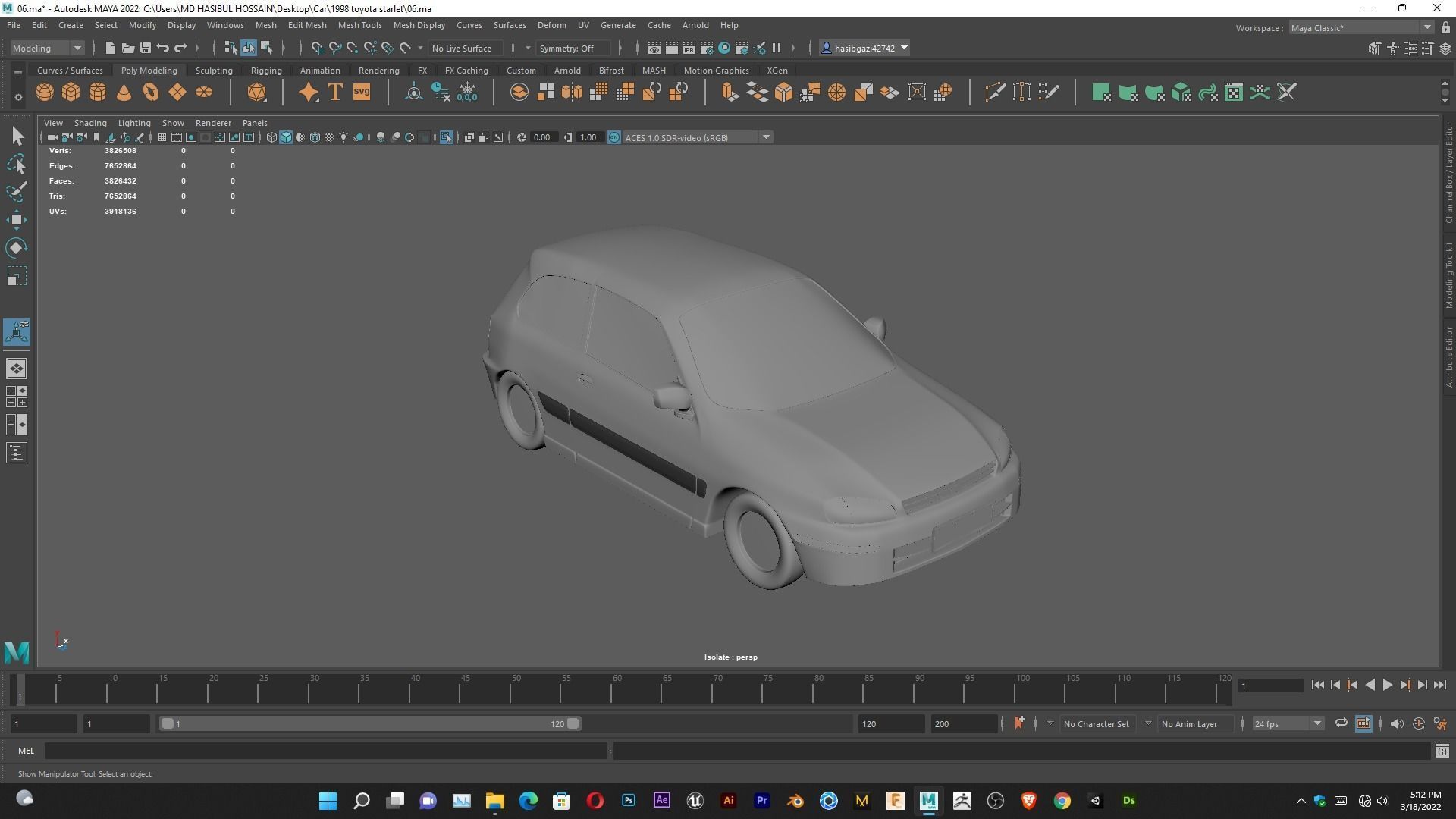Screen dimensions: 1456x819
Task: Open the UV Editor shelf icon
Action: [1234, 93]
